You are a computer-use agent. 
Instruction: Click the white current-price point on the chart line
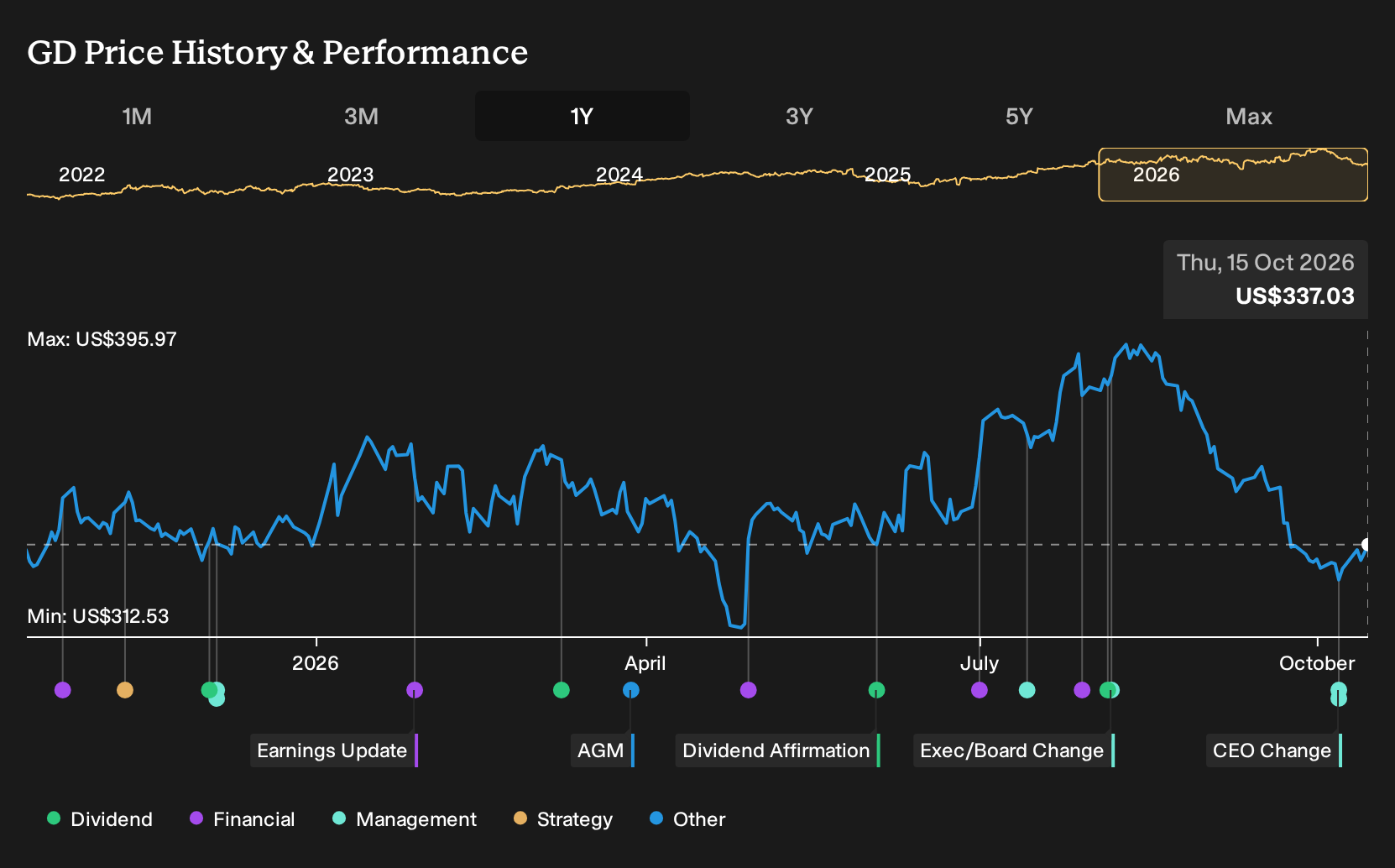(x=1367, y=545)
